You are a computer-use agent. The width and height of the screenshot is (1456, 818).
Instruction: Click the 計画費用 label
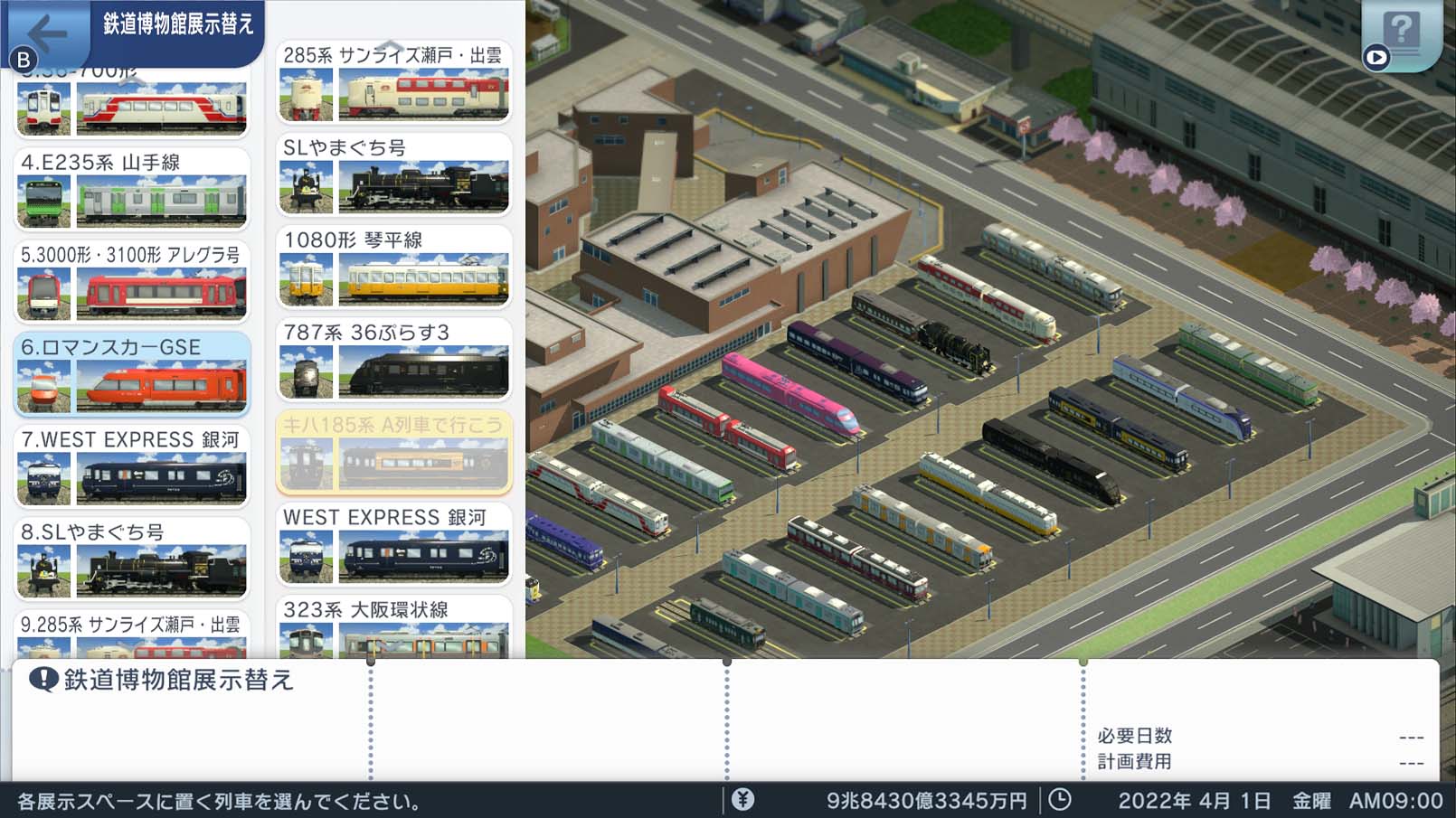pyautogui.click(x=1135, y=762)
